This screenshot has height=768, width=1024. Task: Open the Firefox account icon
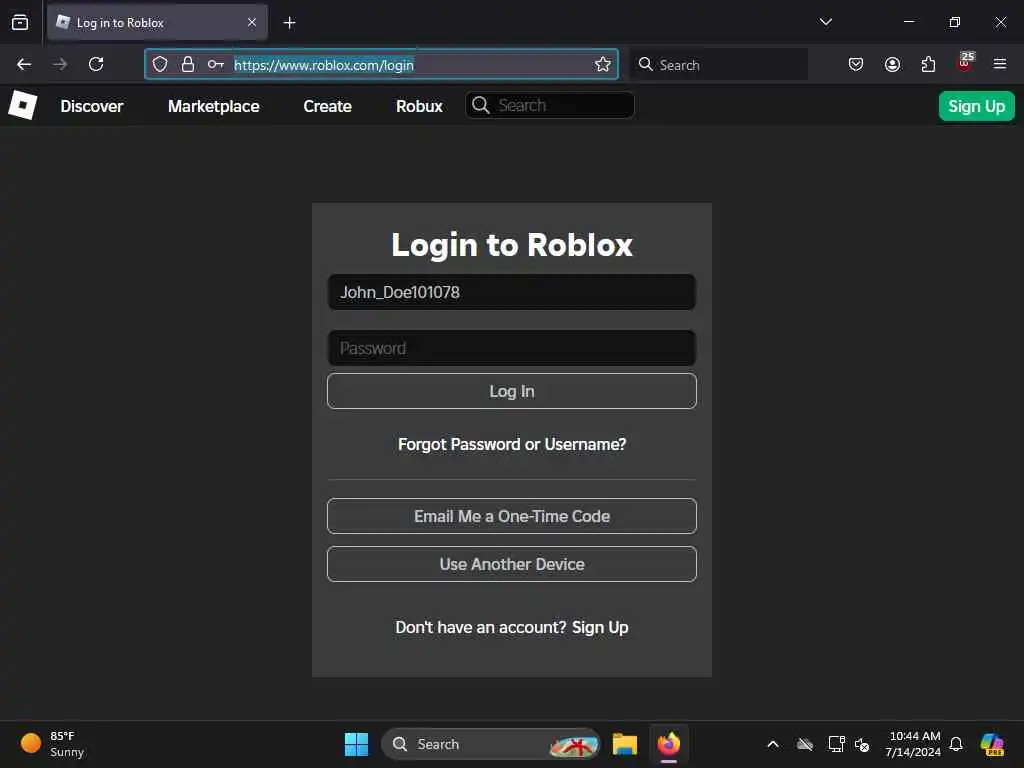pyautogui.click(x=892, y=64)
